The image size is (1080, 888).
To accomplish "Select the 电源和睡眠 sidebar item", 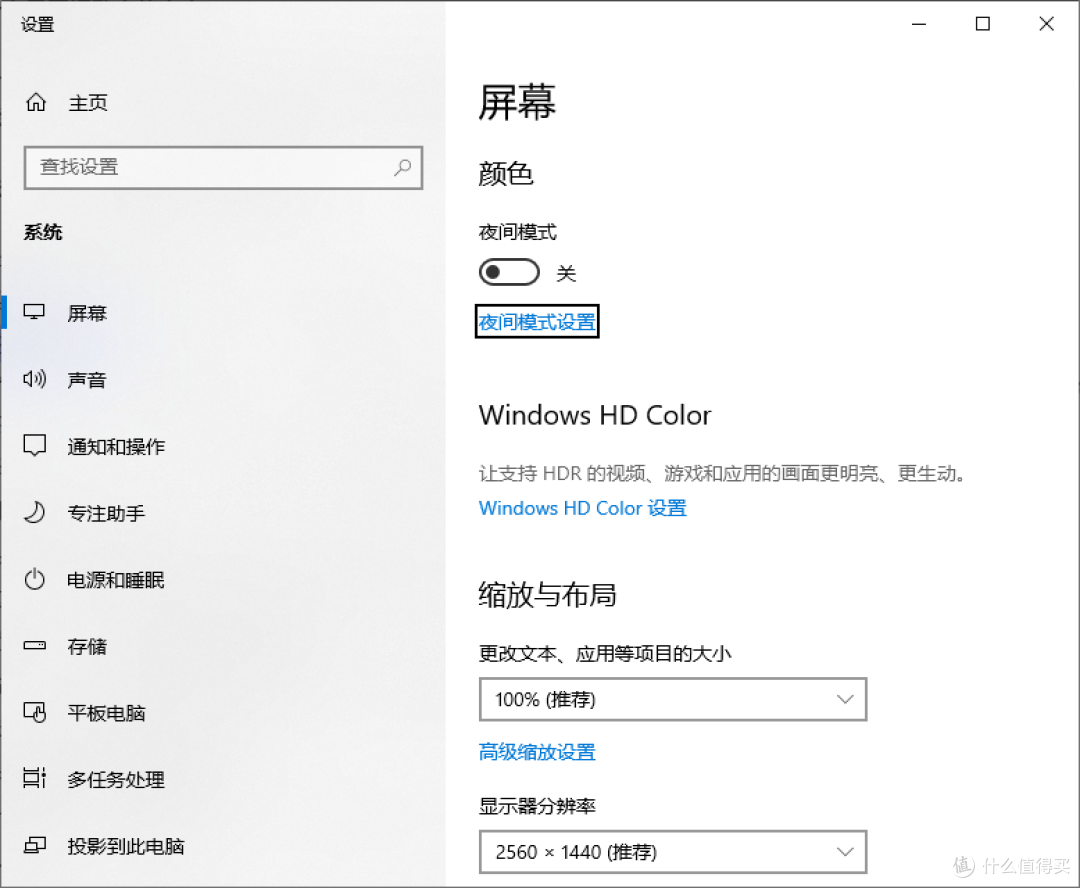I will coord(116,580).
